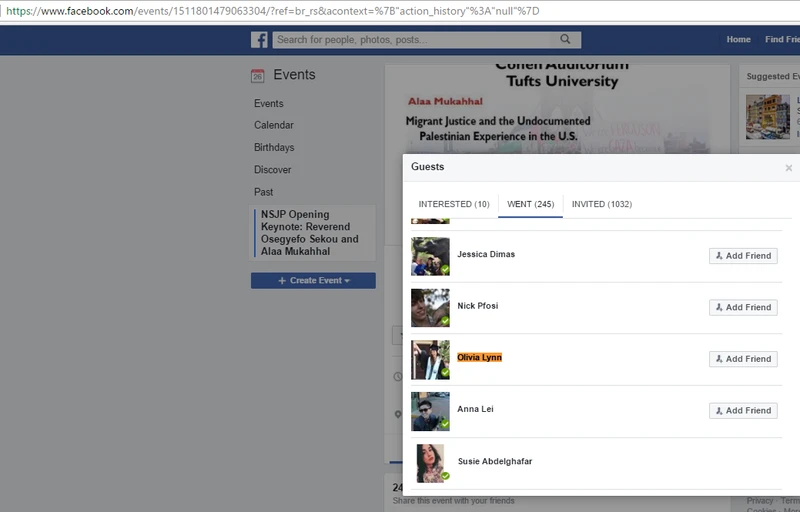Screen dimensions: 800x512
Task: Close the Guests dialog
Action: click(789, 168)
